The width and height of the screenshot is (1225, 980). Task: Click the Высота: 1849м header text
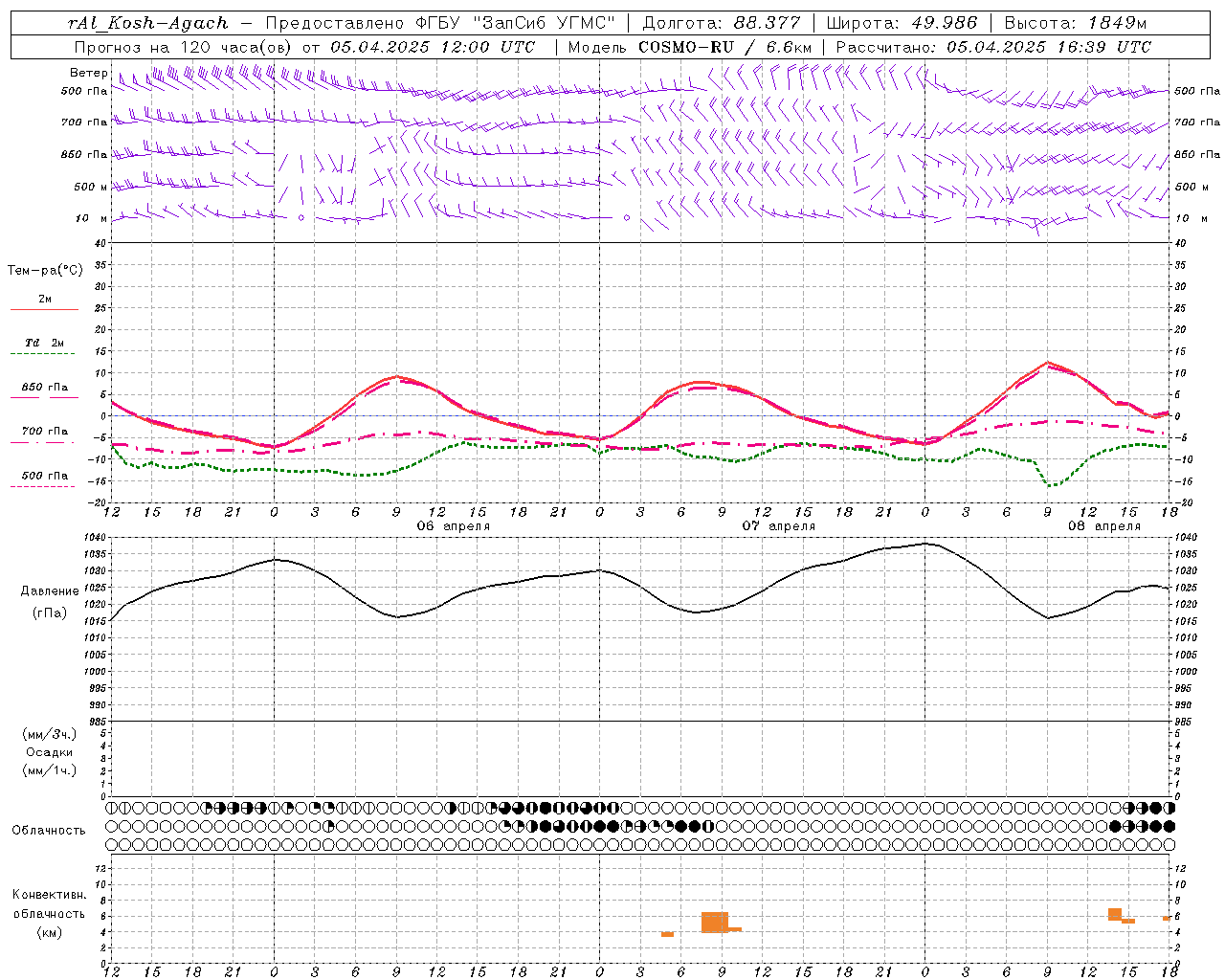pyautogui.click(x=1076, y=23)
